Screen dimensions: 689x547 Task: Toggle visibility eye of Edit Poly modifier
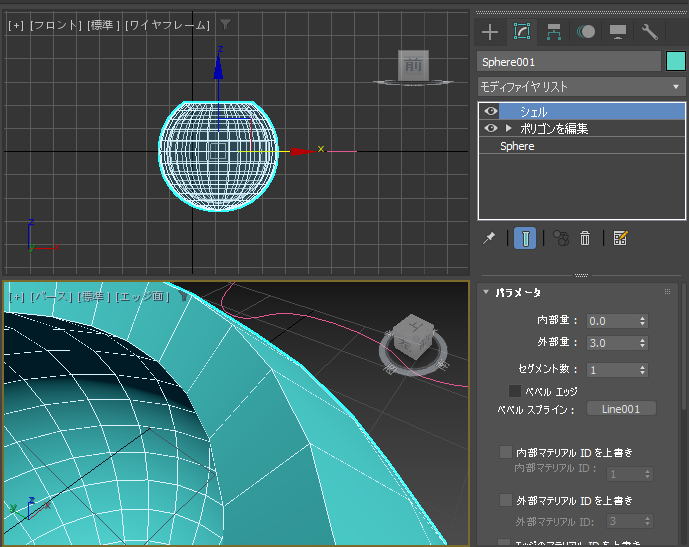[x=490, y=128]
